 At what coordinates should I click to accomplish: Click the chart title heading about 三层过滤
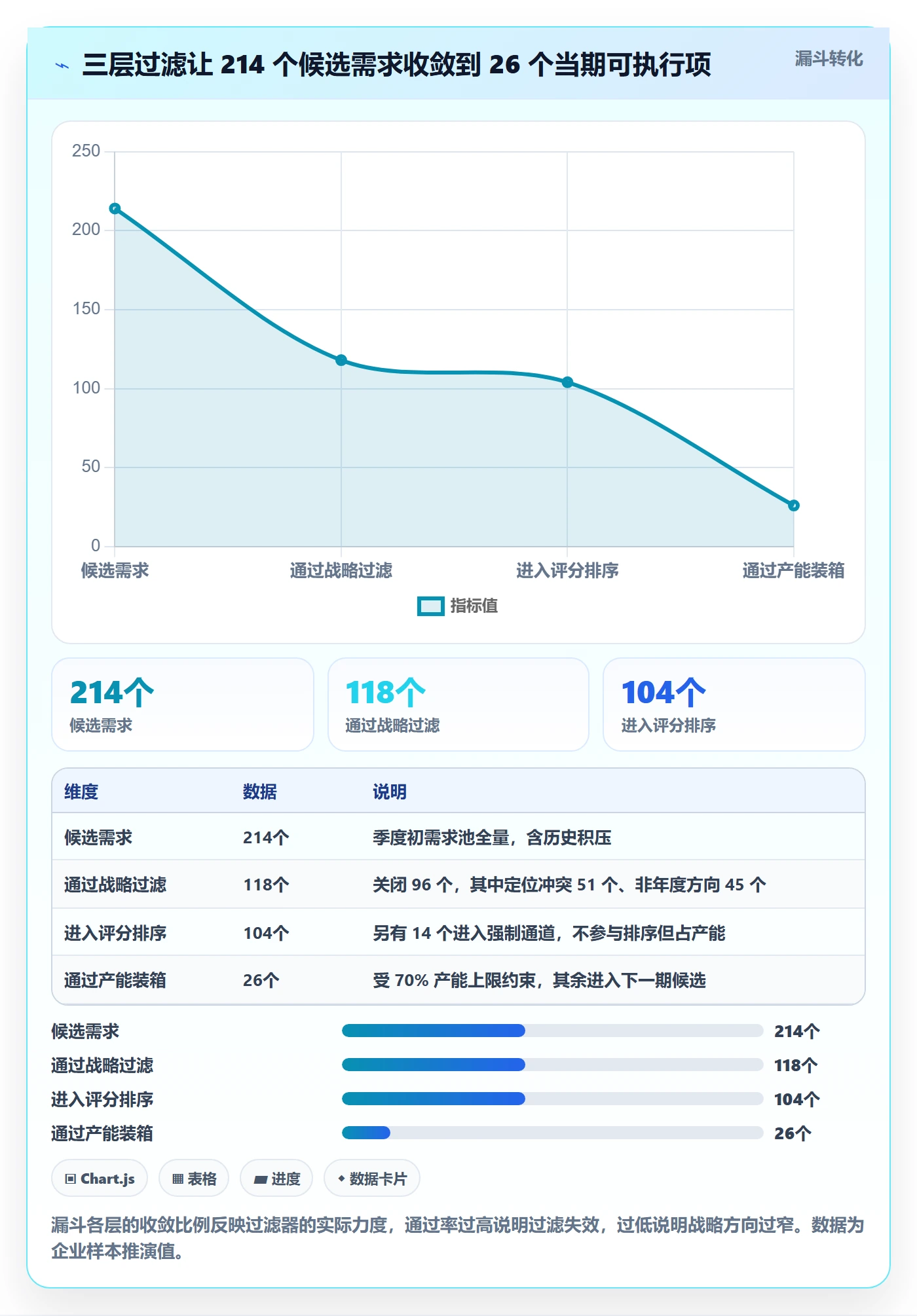pyautogui.click(x=397, y=65)
